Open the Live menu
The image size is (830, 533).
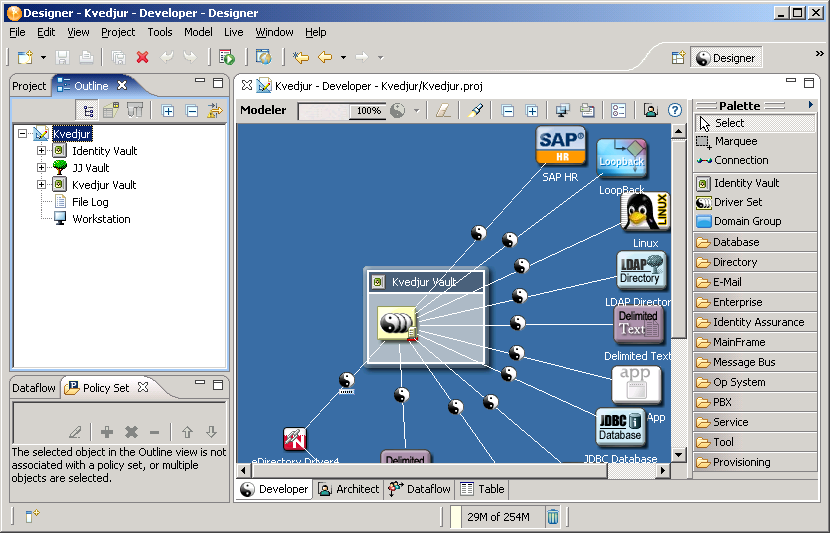coord(233,32)
